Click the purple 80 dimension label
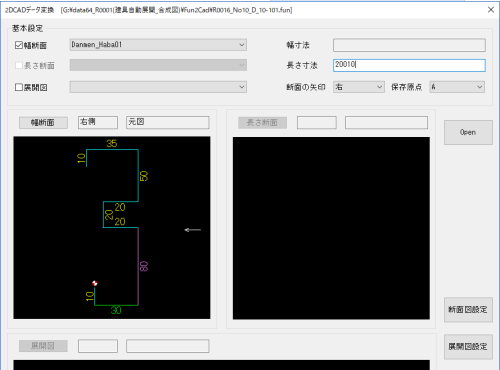500x370 pixels. tap(144, 266)
